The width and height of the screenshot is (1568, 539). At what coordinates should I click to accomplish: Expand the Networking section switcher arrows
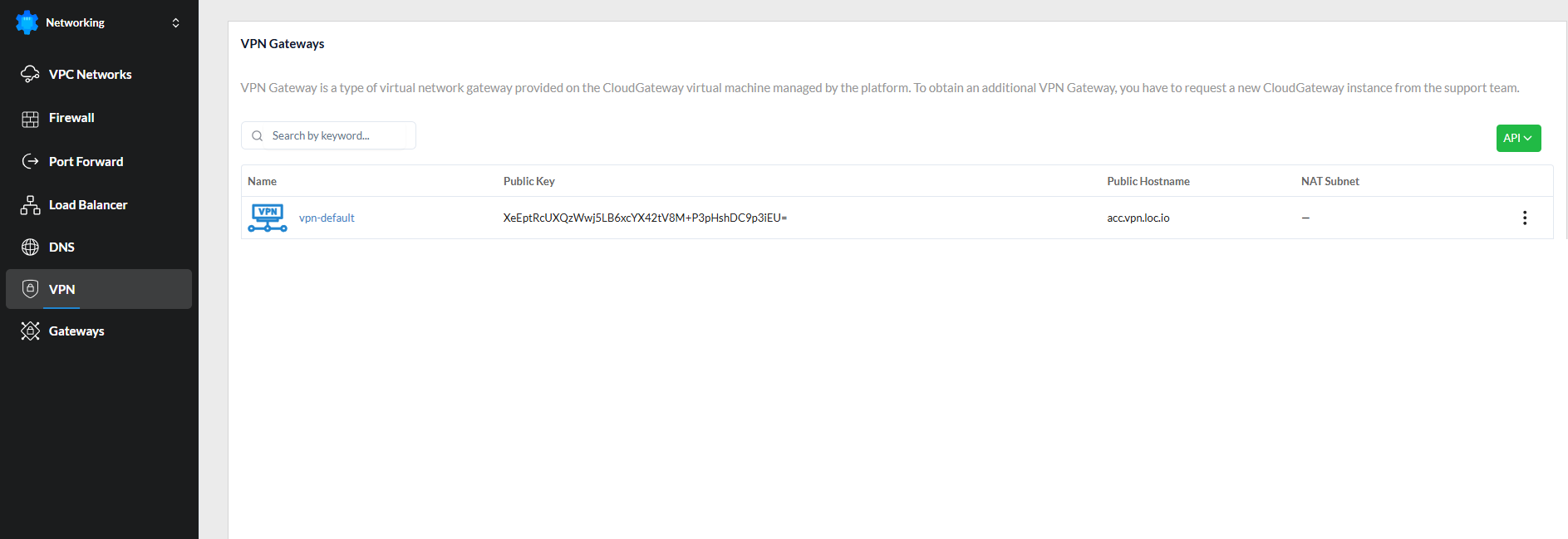coord(175,22)
